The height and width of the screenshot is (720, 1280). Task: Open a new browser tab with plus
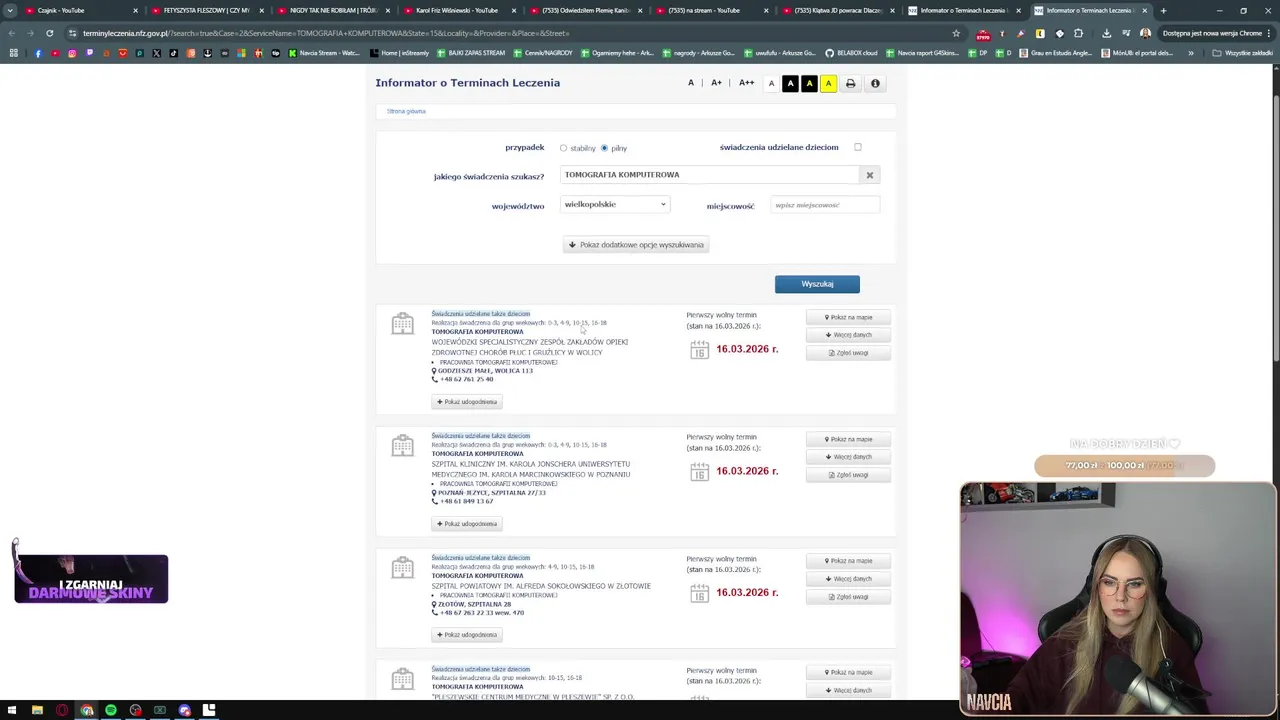(1163, 10)
